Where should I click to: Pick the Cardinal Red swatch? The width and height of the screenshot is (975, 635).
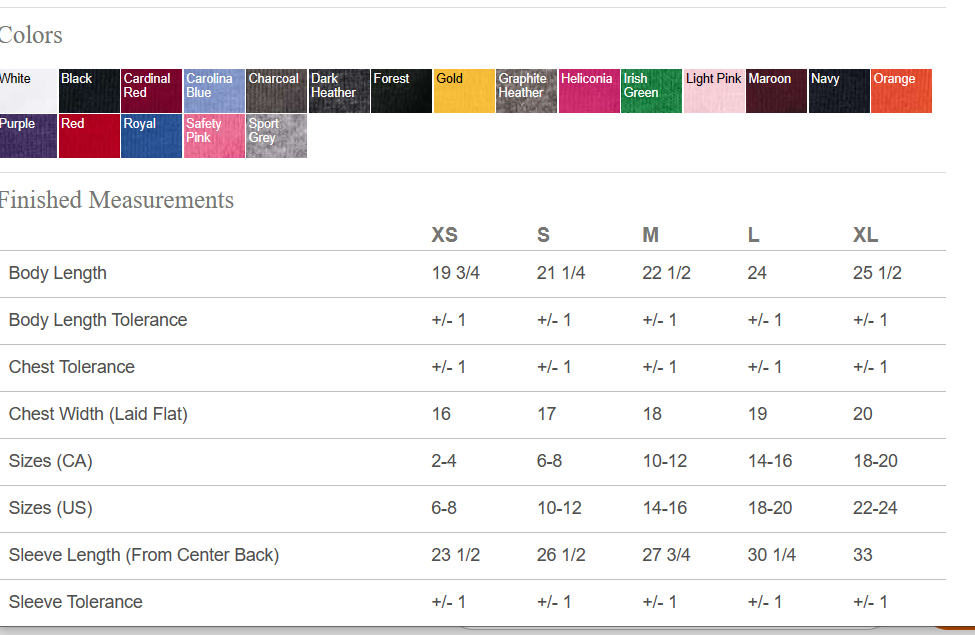point(152,91)
